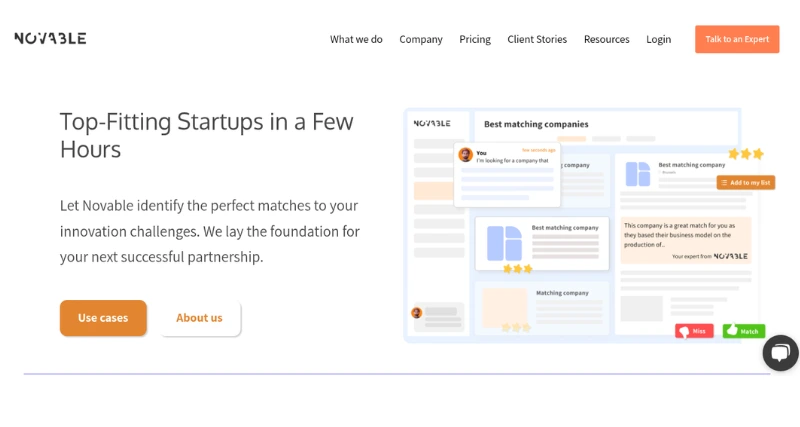Click the Novable logo in the header

click(50, 38)
